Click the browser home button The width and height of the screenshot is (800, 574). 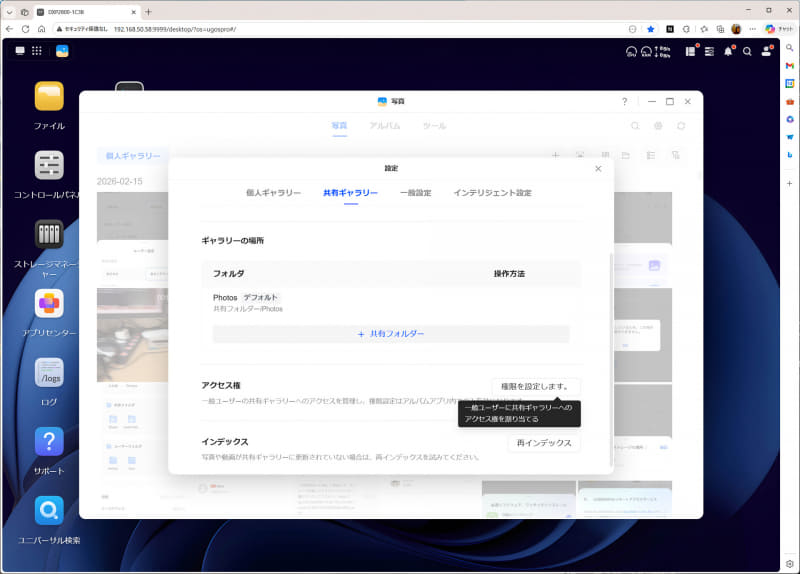click(x=41, y=29)
